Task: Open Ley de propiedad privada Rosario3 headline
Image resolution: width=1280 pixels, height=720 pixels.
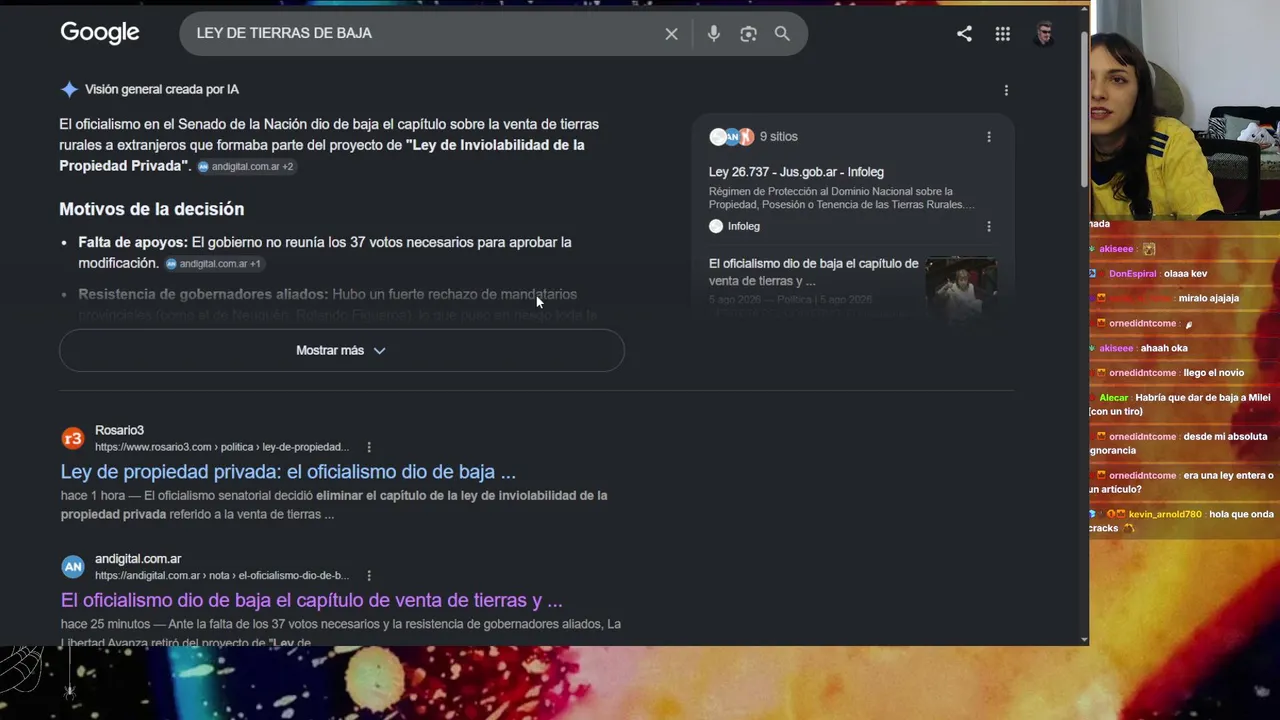Action: pyautogui.click(x=288, y=472)
